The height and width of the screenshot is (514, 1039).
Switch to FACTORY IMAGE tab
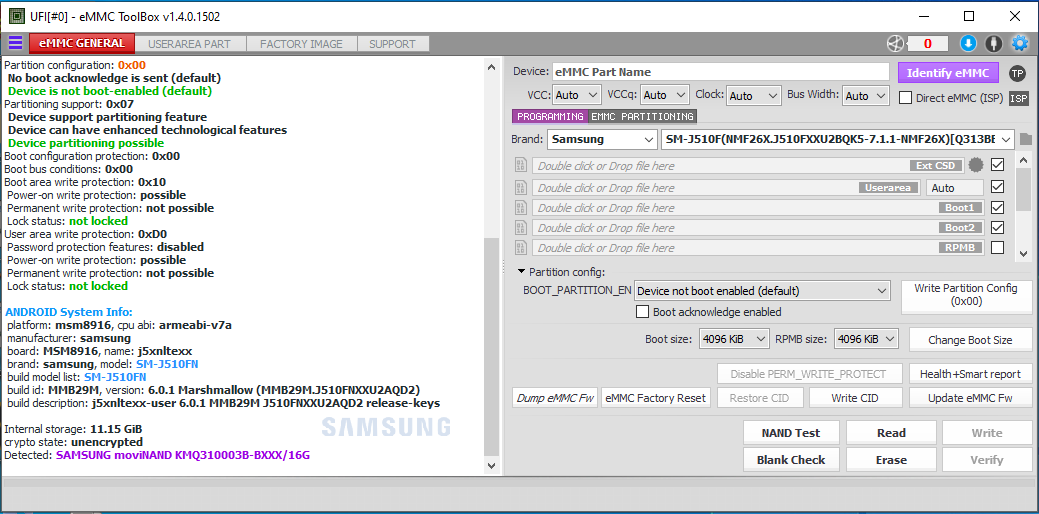coord(301,44)
